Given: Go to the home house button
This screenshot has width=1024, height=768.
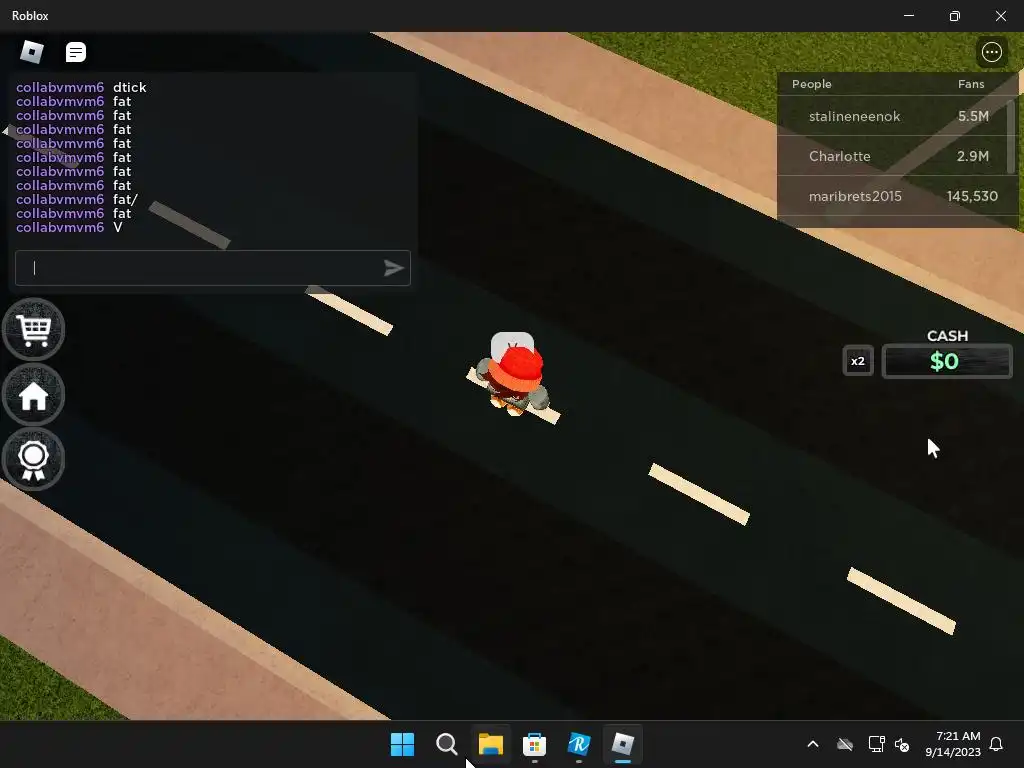Looking at the screenshot, I should [x=33, y=395].
